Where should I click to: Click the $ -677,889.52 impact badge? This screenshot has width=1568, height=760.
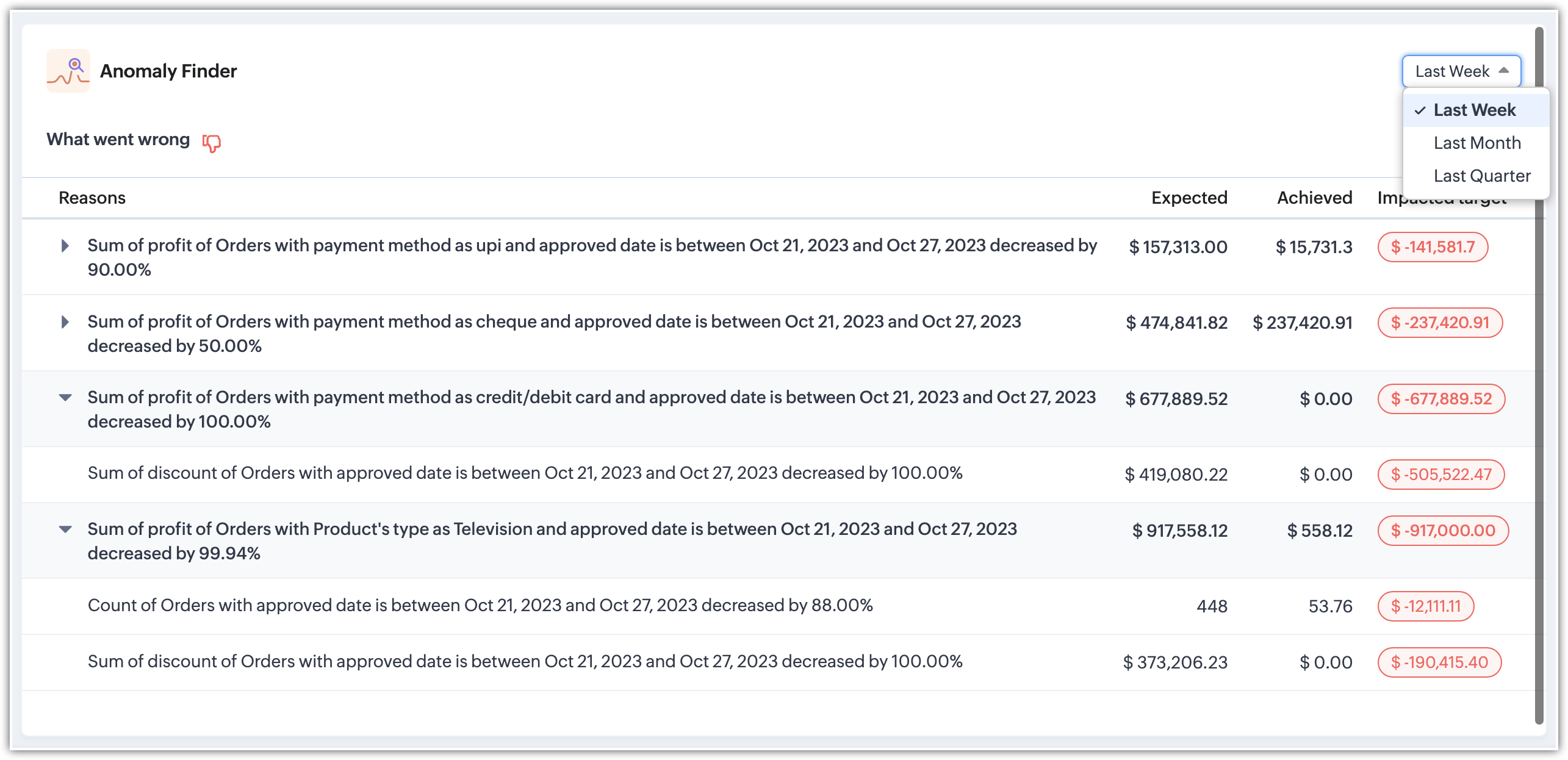coord(1441,399)
